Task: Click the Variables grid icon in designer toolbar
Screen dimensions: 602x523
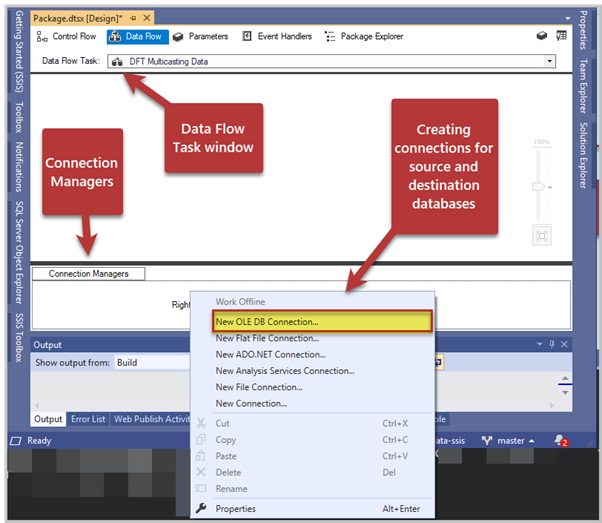Action: click(561, 36)
